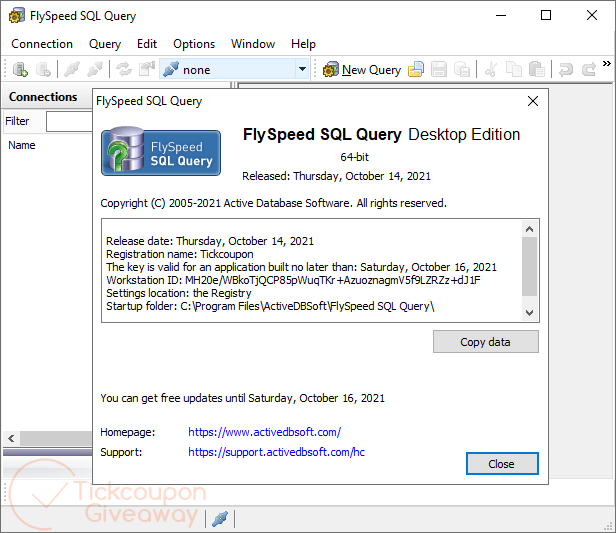Click the Connections panel Filter input field
616x533 pixels.
click(x=69, y=121)
